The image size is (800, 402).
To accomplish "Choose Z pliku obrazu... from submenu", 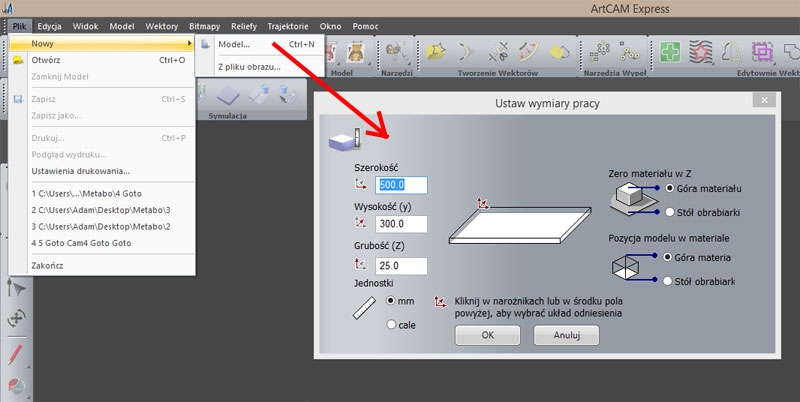I will click(260, 67).
